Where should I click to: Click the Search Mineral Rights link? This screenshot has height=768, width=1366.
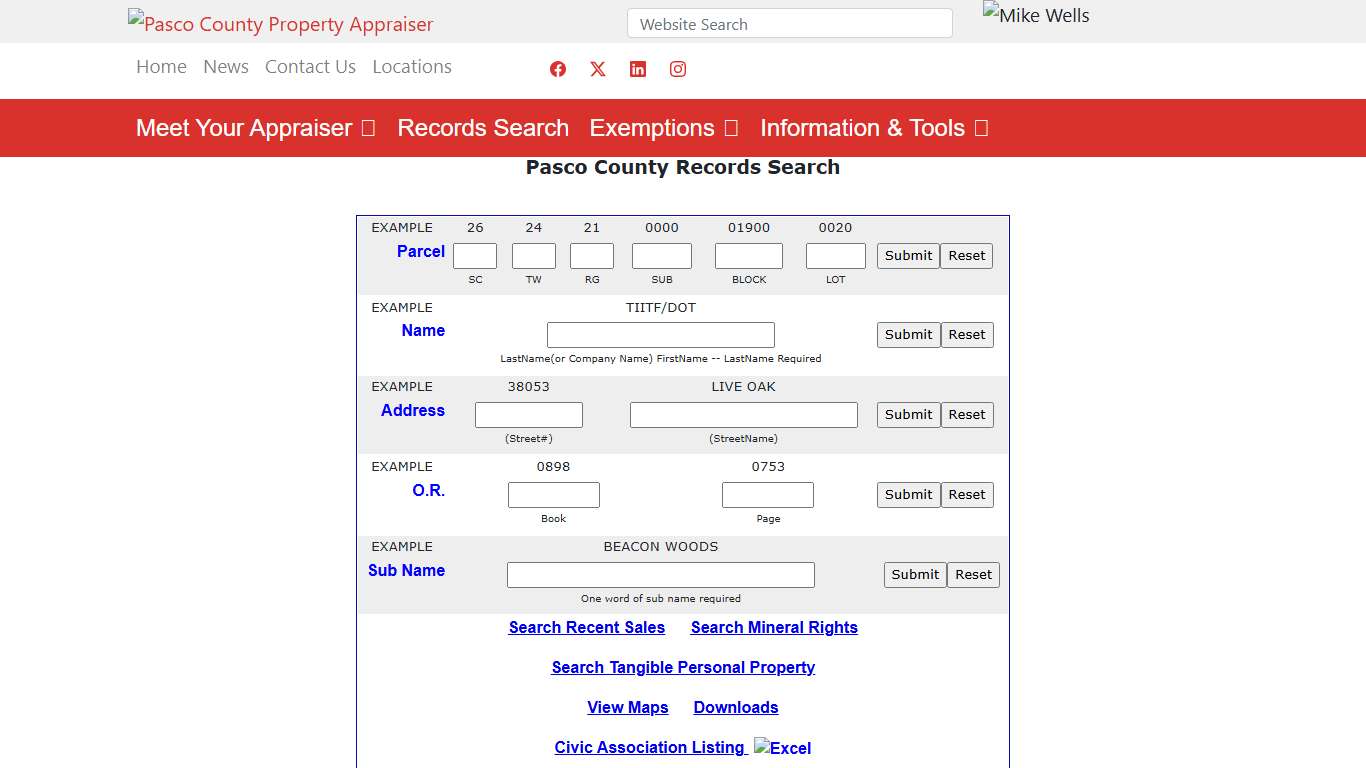click(774, 627)
